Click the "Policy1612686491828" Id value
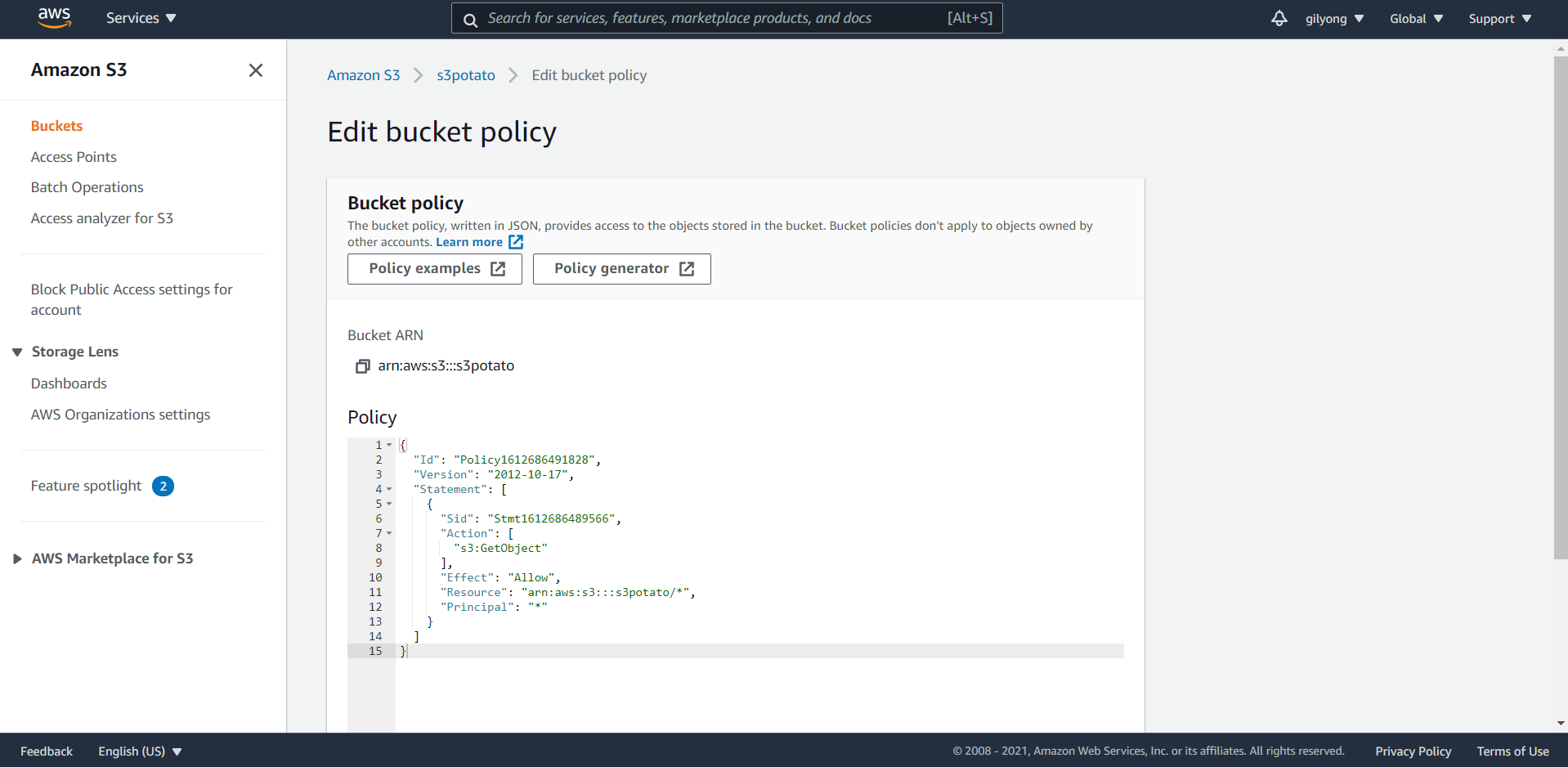 (524, 460)
